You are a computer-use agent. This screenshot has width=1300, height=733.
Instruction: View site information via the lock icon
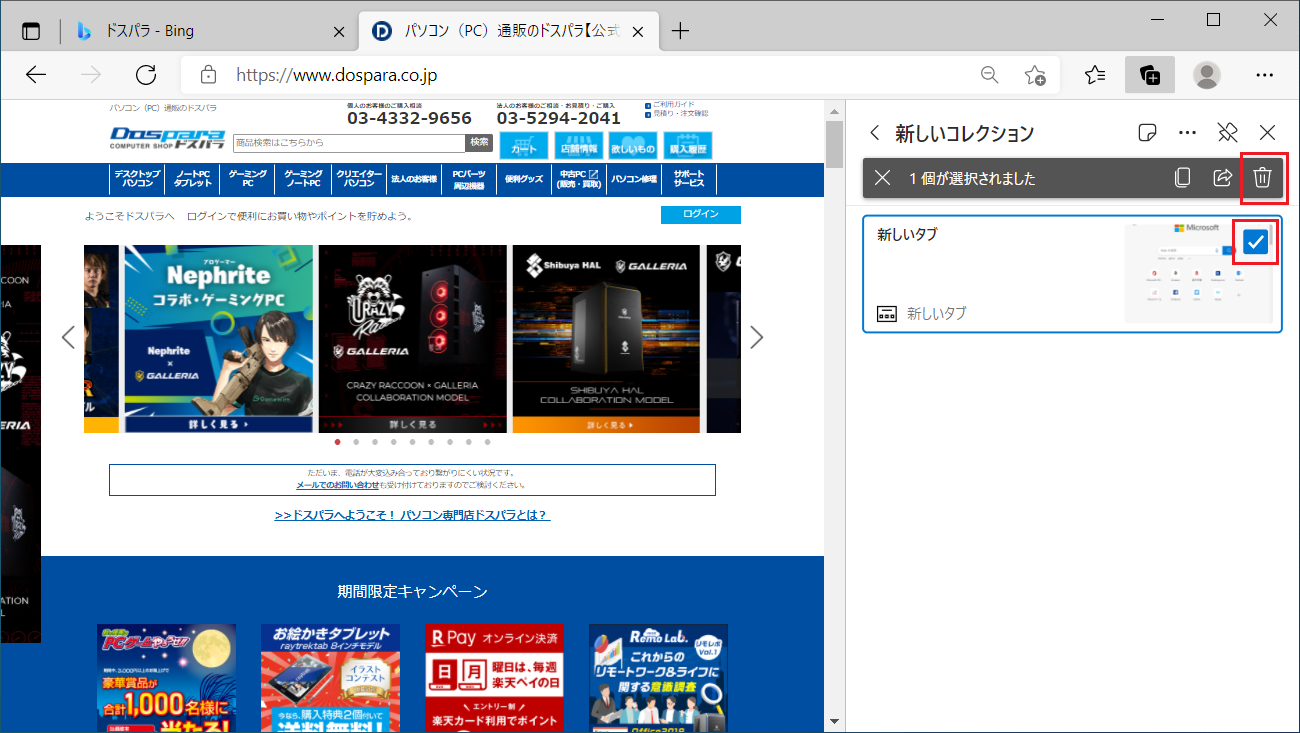pos(208,75)
